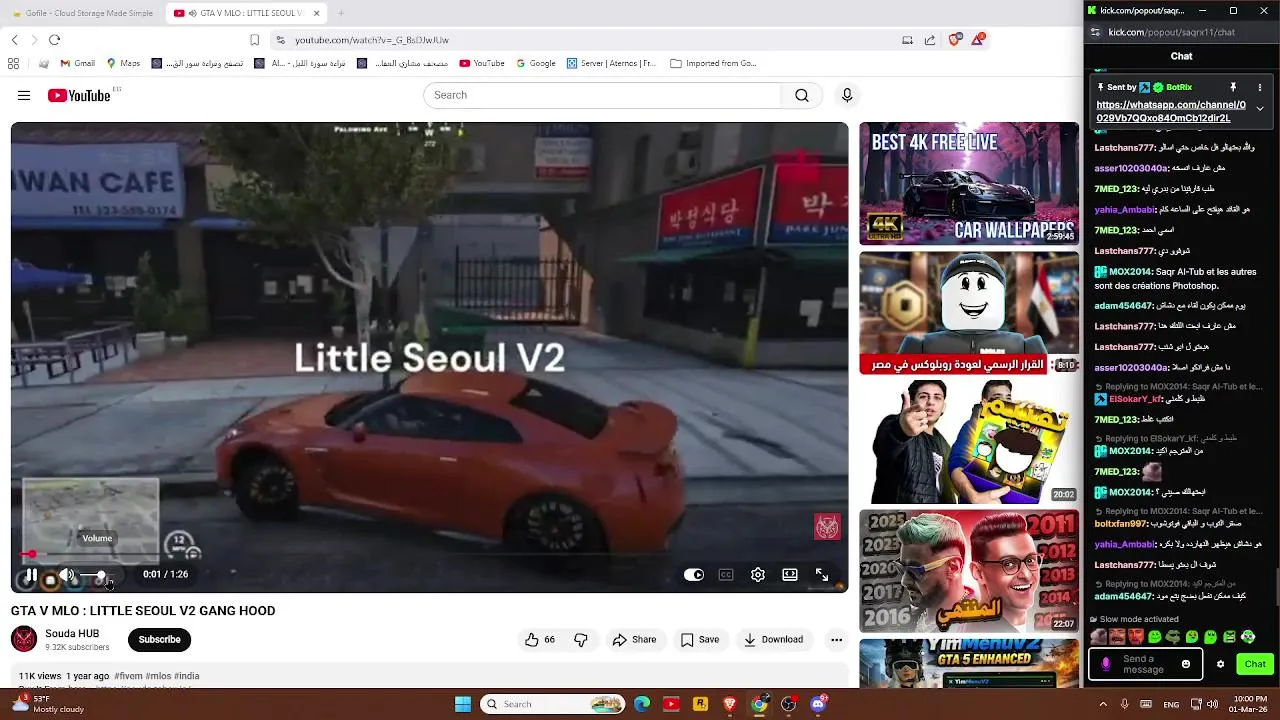The image size is (1280, 720).
Task: Open Souda HUB channel avatar
Action: 24,639
